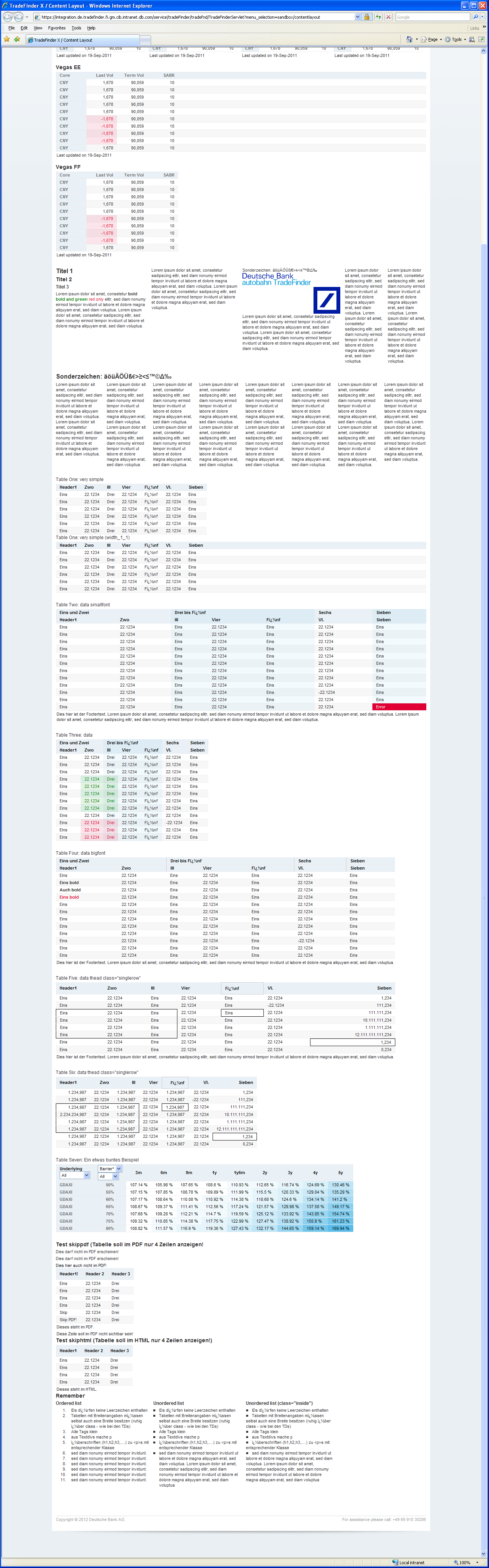Open Favorites Center star icon

[7, 40]
